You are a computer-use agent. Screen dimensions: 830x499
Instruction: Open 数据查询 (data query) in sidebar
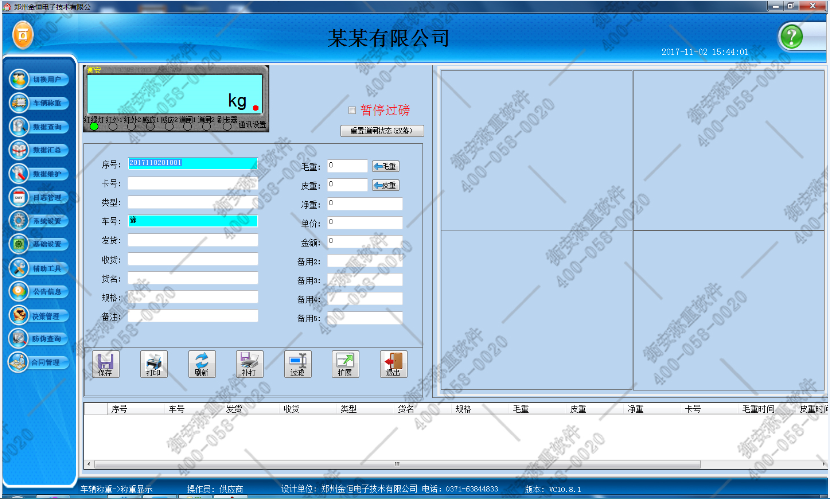(x=39, y=126)
